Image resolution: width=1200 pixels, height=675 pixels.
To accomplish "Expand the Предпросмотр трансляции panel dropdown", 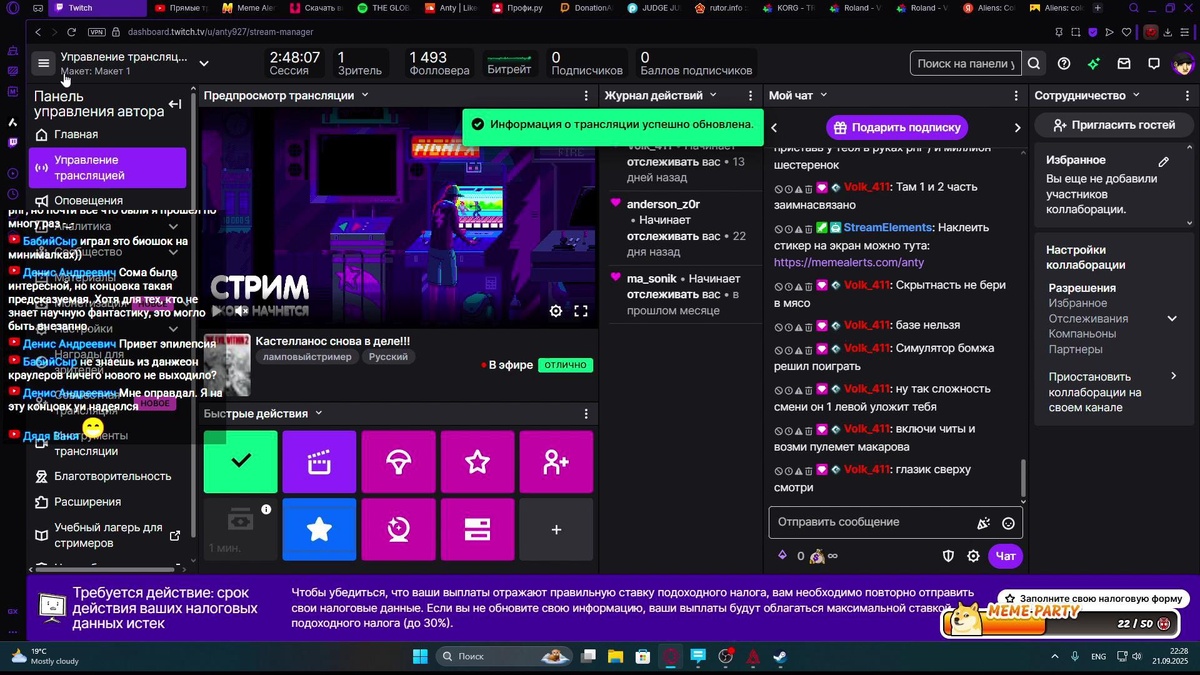I will tap(365, 95).
